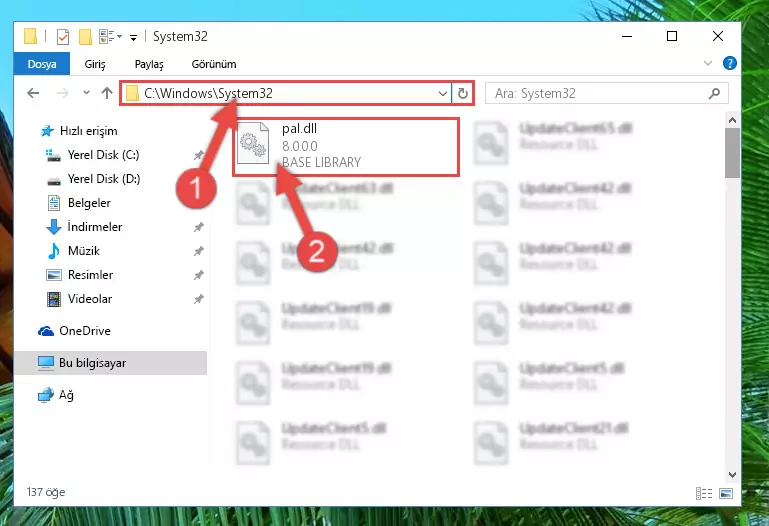The width and height of the screenshot is (769, 526).
Task: Open Resimler folder in sidebar
Action: pos(90,275)
